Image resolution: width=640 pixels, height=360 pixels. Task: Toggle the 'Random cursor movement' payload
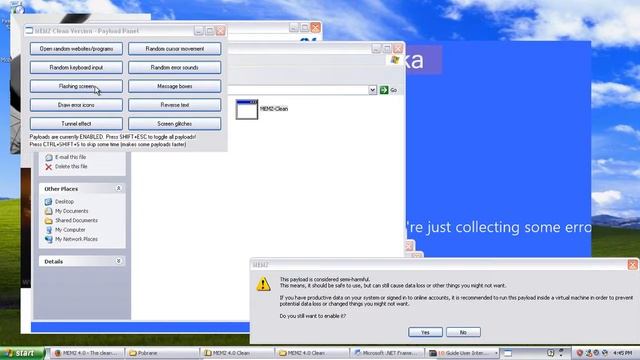coord(175,49)
